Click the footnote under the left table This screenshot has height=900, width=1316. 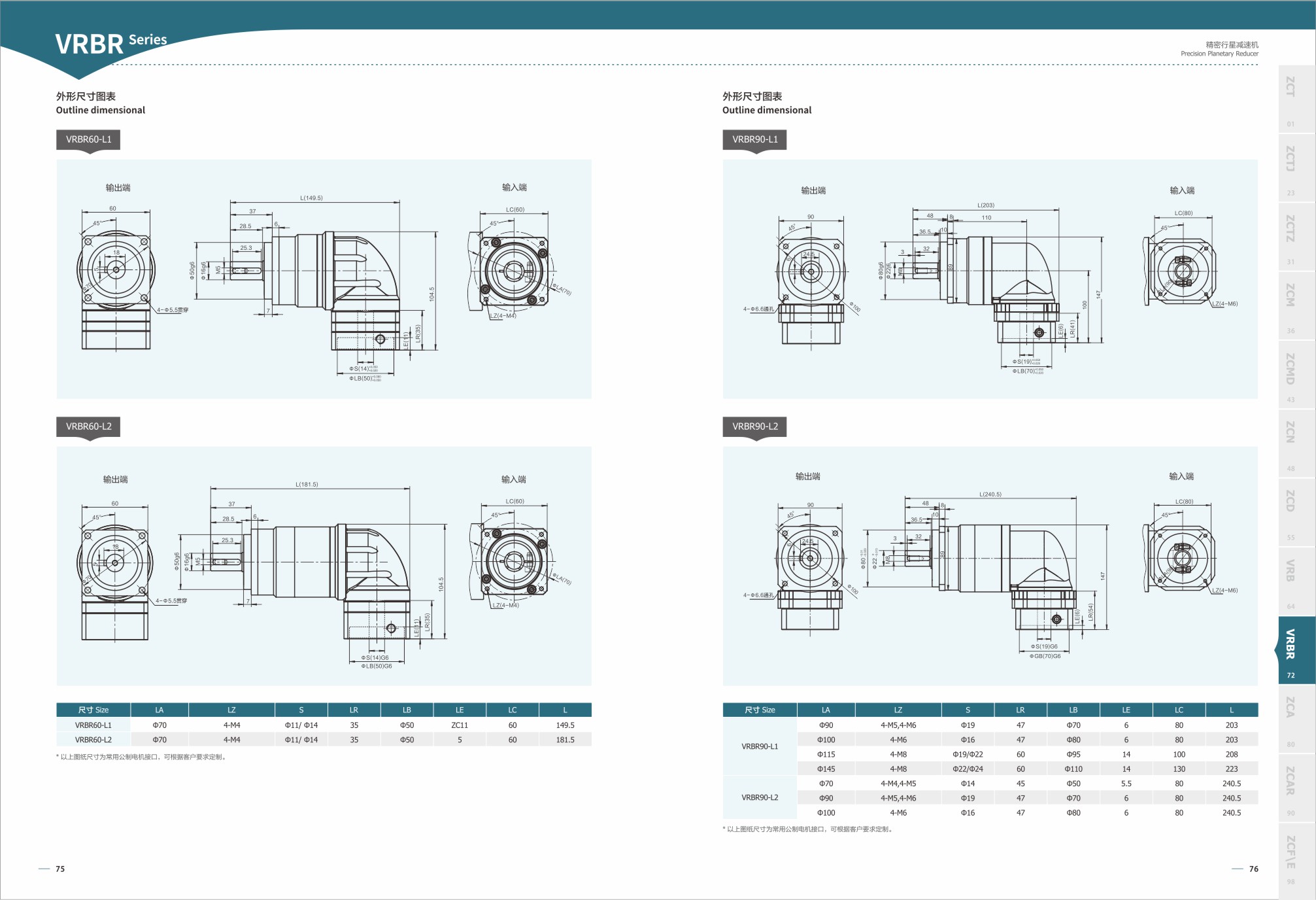tap(142, 757)
